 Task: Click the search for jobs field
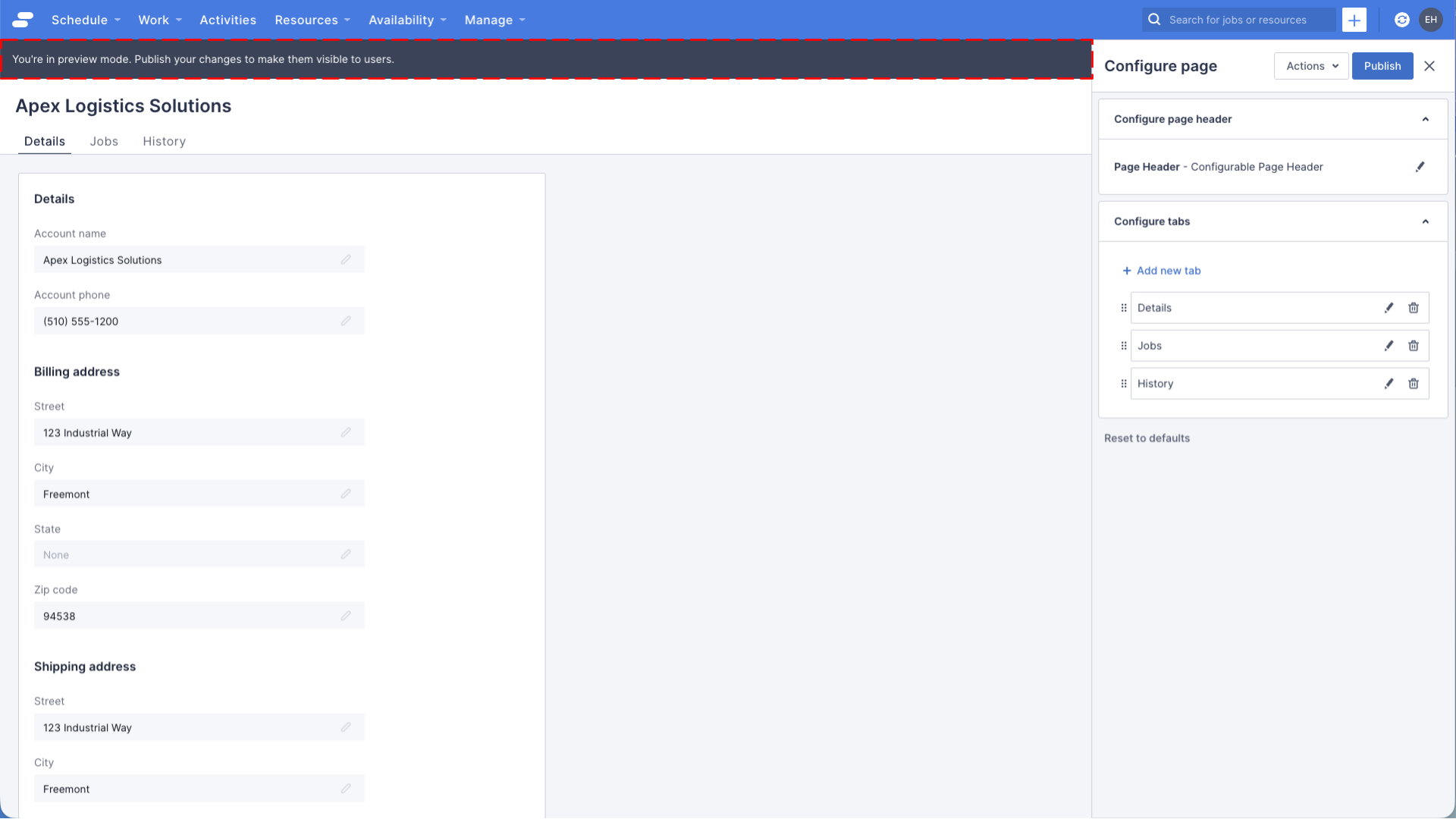(x=1244, y=19)
